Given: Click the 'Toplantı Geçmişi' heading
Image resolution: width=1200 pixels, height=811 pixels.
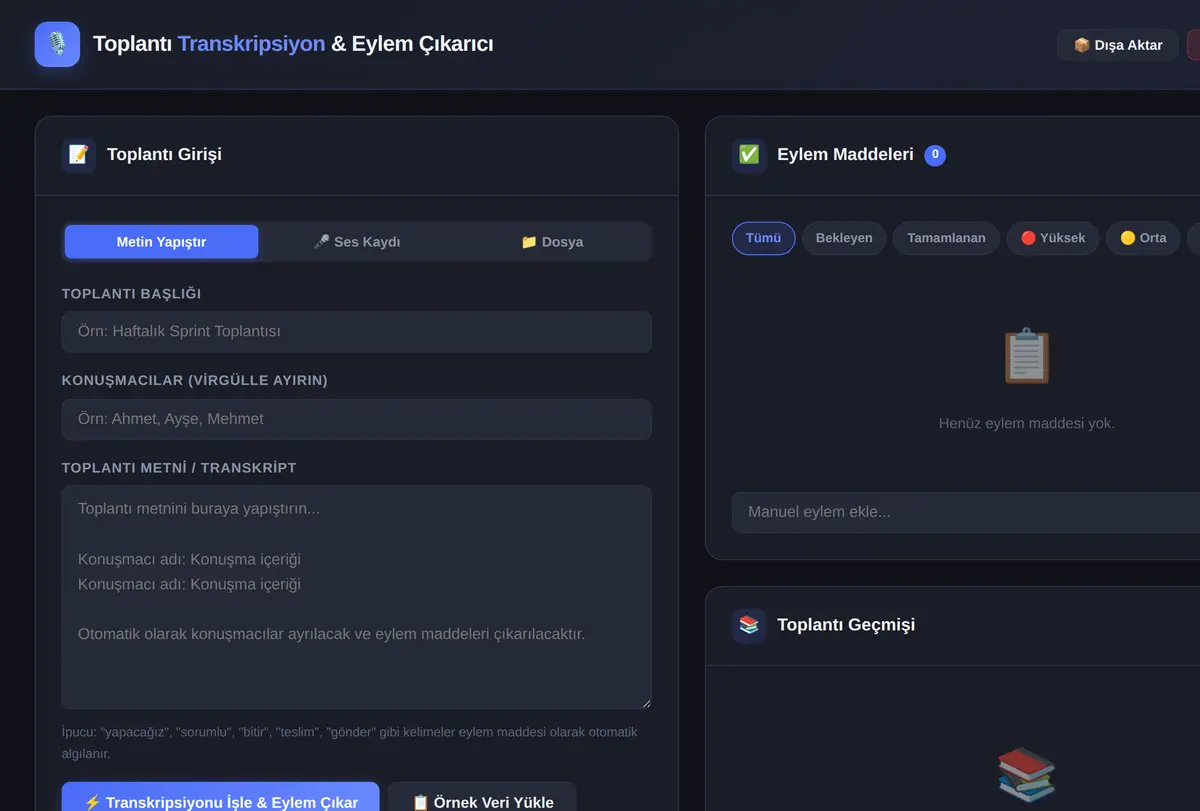Looking at the screenshot, I should pos(846,625).
